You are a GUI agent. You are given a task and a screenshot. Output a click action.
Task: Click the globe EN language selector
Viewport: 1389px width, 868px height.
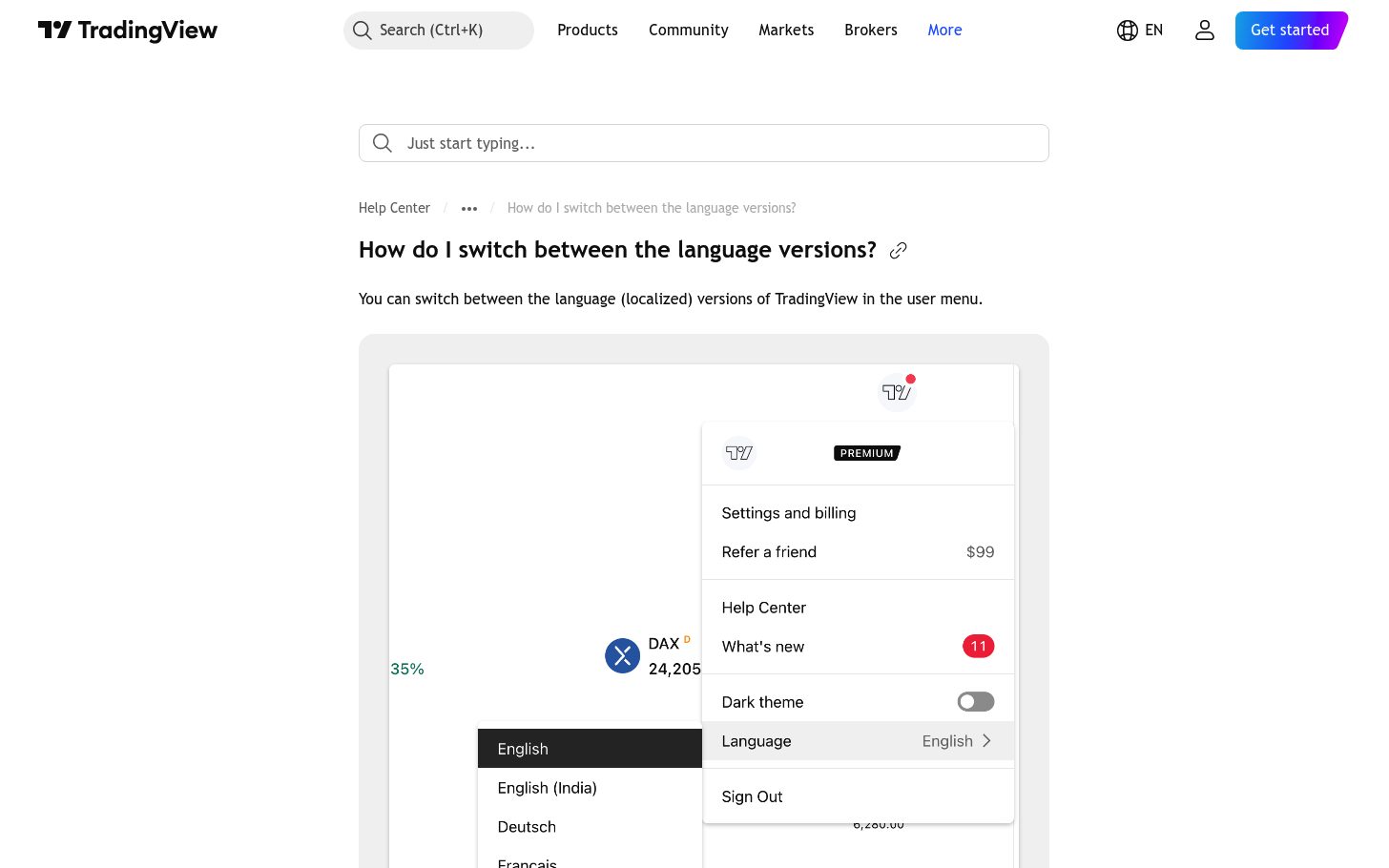coord(1140,31)
